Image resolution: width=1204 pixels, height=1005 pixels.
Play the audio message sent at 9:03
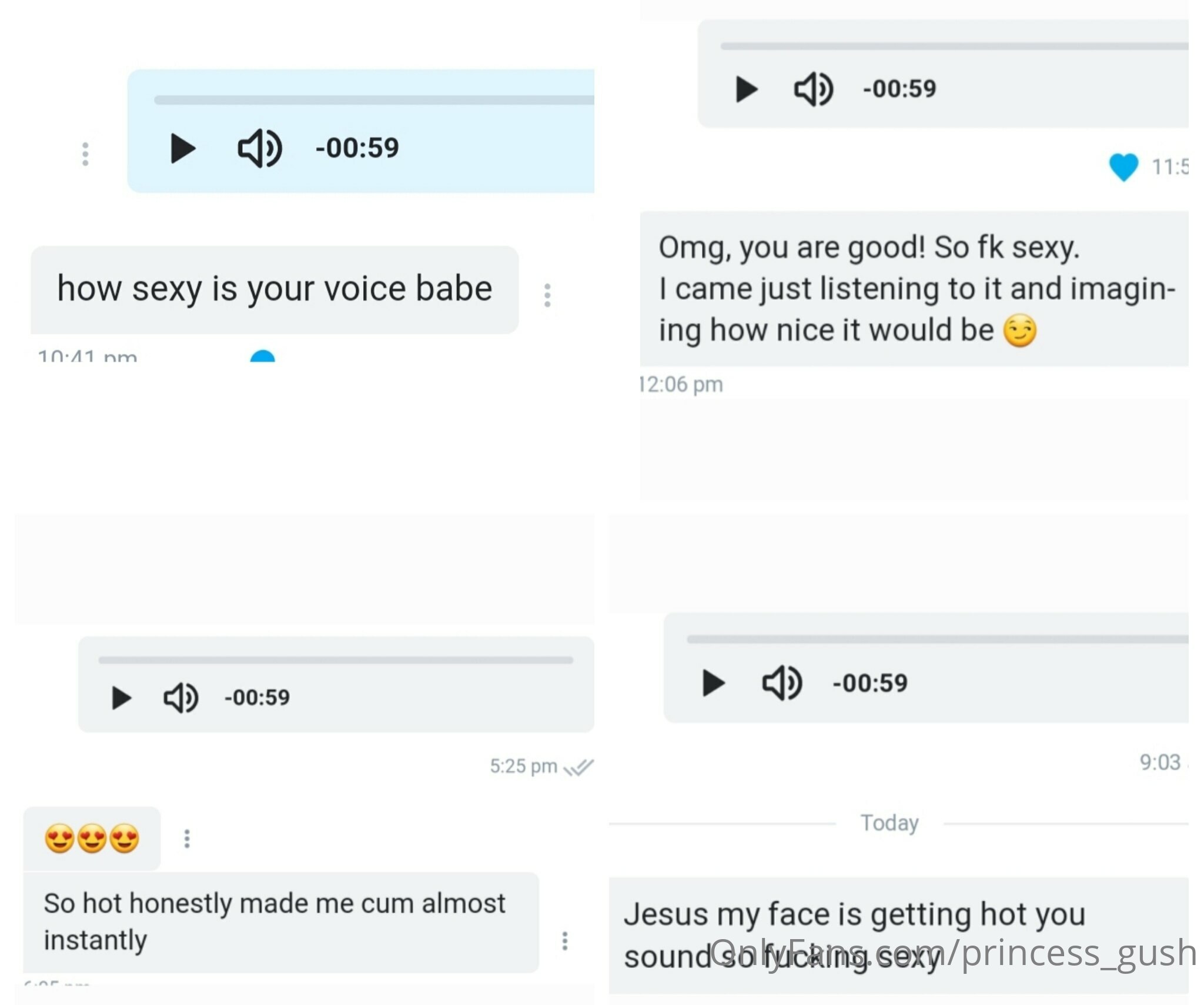714,683
